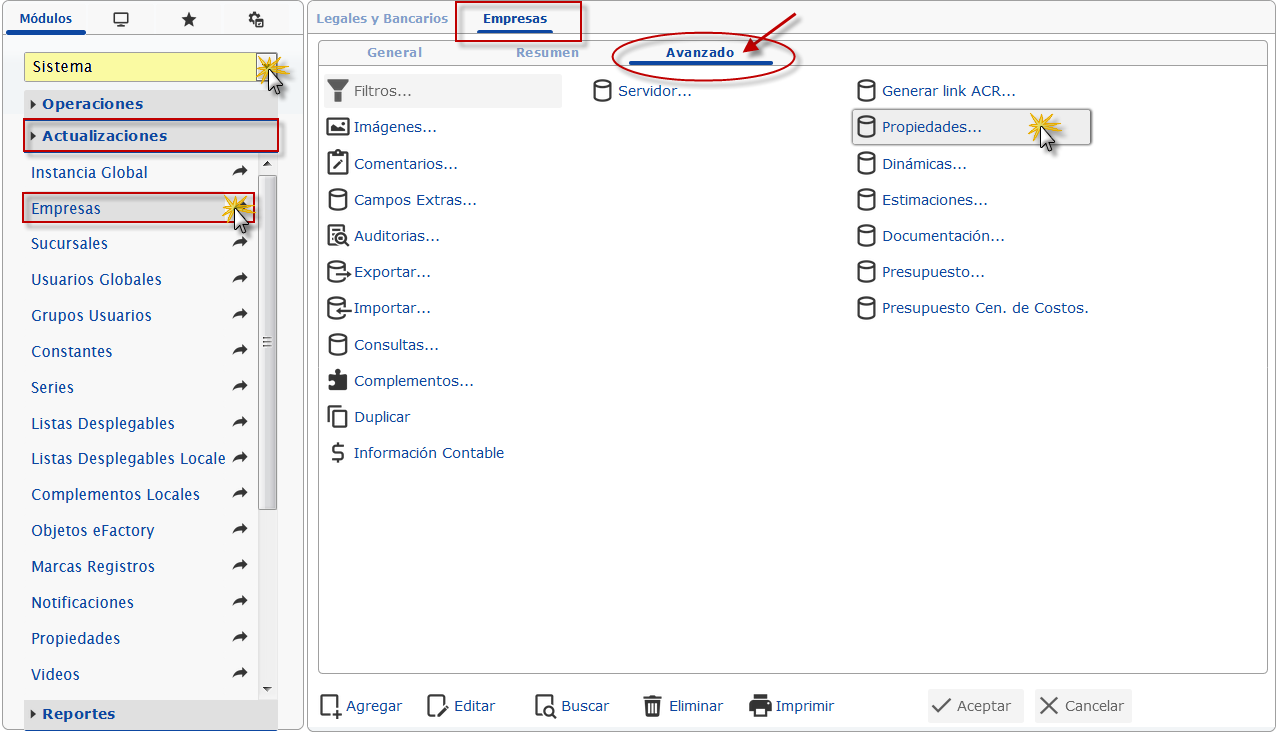Select Sucursales in the sidebar list
Screen dimensions: 1280x733
coord(69,243)
